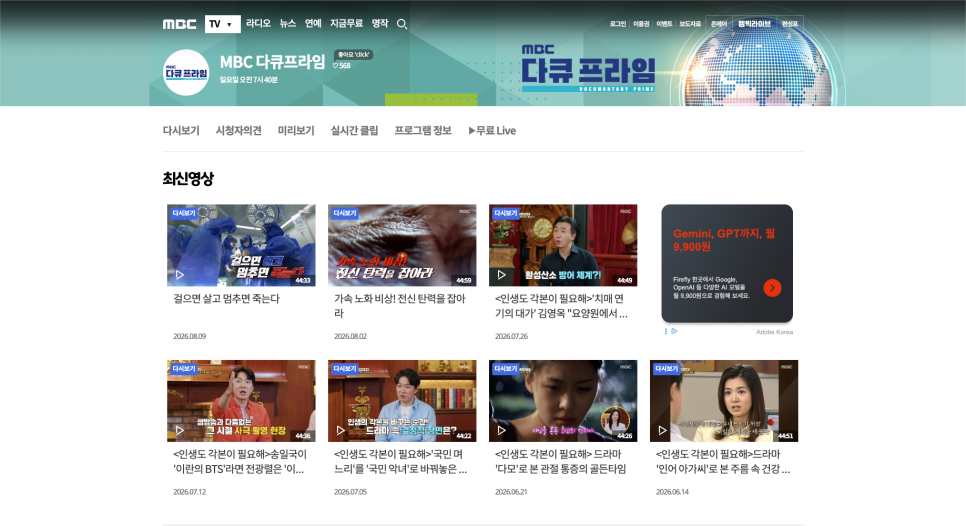The width and height of the screenshot is (966, 526).
Task: Play icon on the 치매 연기의 대가 video
Action: [501, 275]
